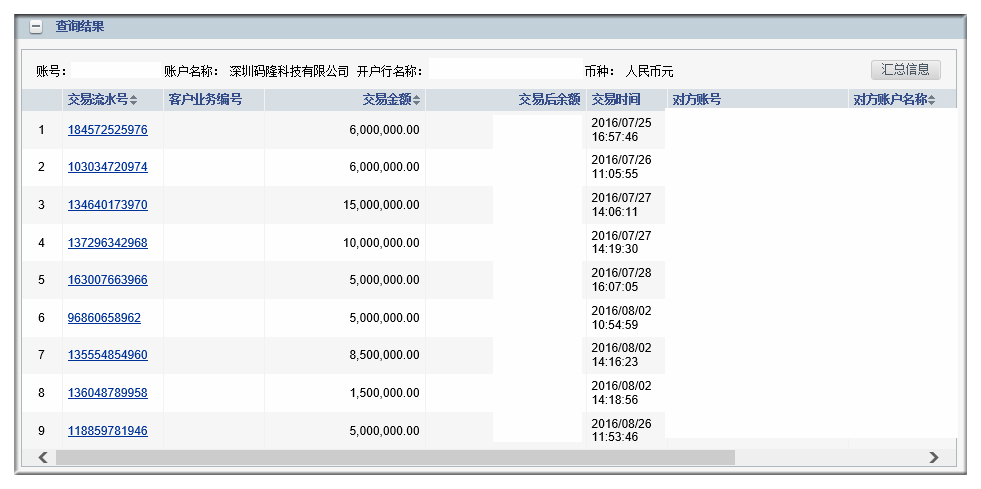Image resolution: width=981 pixels, height=489 pixels.
Task: Open transaction link 103034720974
Action: [108, 168]
